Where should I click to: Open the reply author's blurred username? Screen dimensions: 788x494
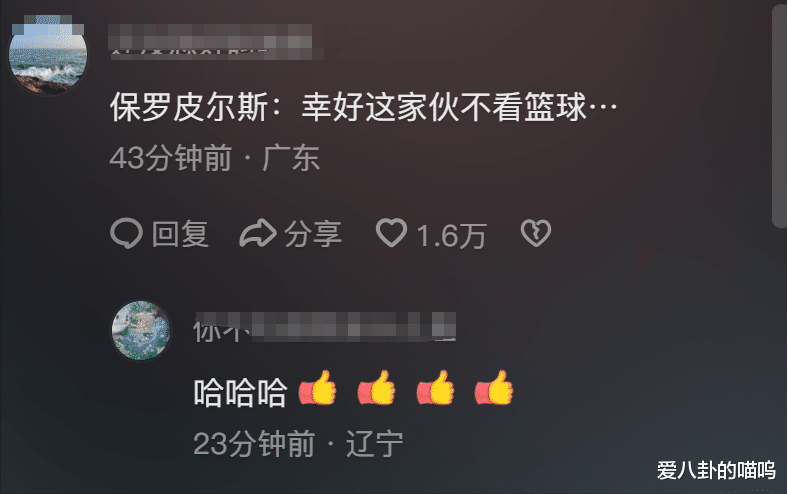click(325, 327)
